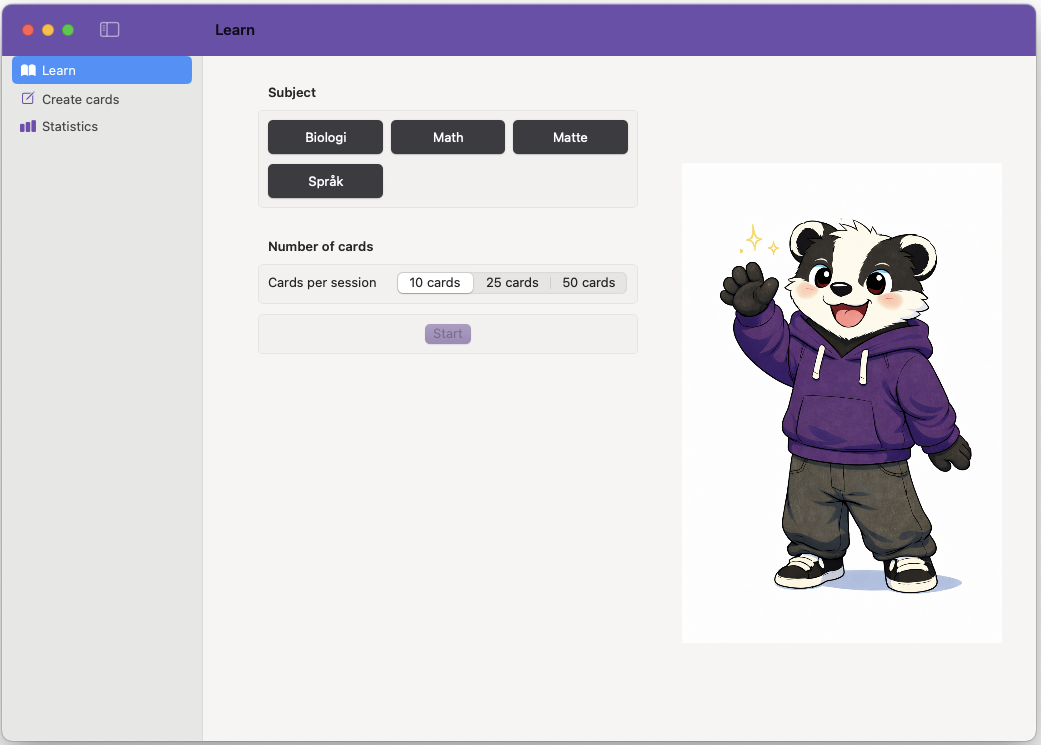The height and width of the screenshot is (745, 1041).
Task: Toggle the sidebar visibility icon in titlebar
Action: pos(109,29)
